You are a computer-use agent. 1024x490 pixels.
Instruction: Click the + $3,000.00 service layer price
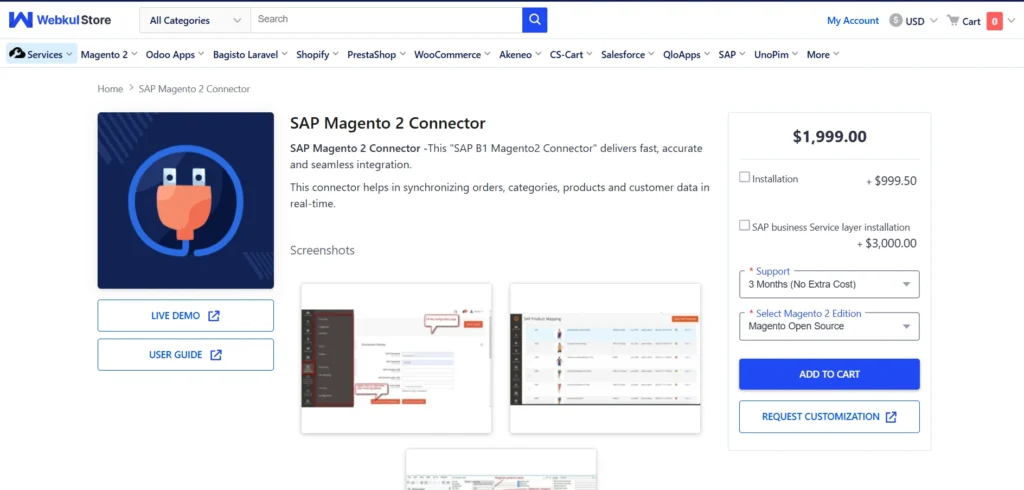[x=886, y=244]
